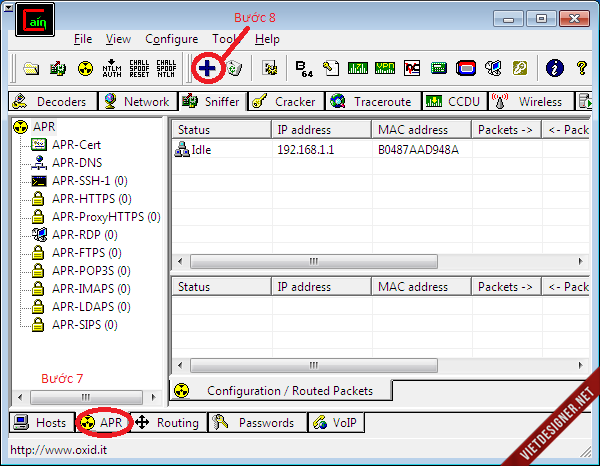This screenshot has height=466, width=600.
Task: Open the Base64 decoder B64 icon
Action: click(x=304, y=69)
